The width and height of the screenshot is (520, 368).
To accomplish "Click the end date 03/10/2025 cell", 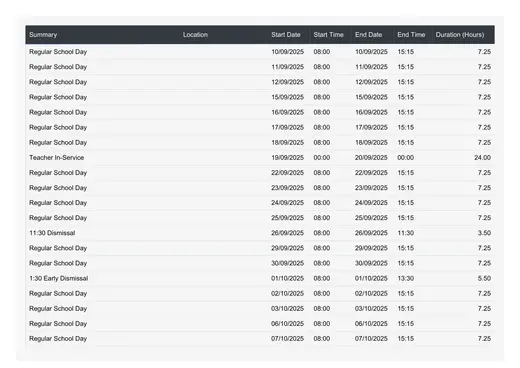I will pos(371,309).
